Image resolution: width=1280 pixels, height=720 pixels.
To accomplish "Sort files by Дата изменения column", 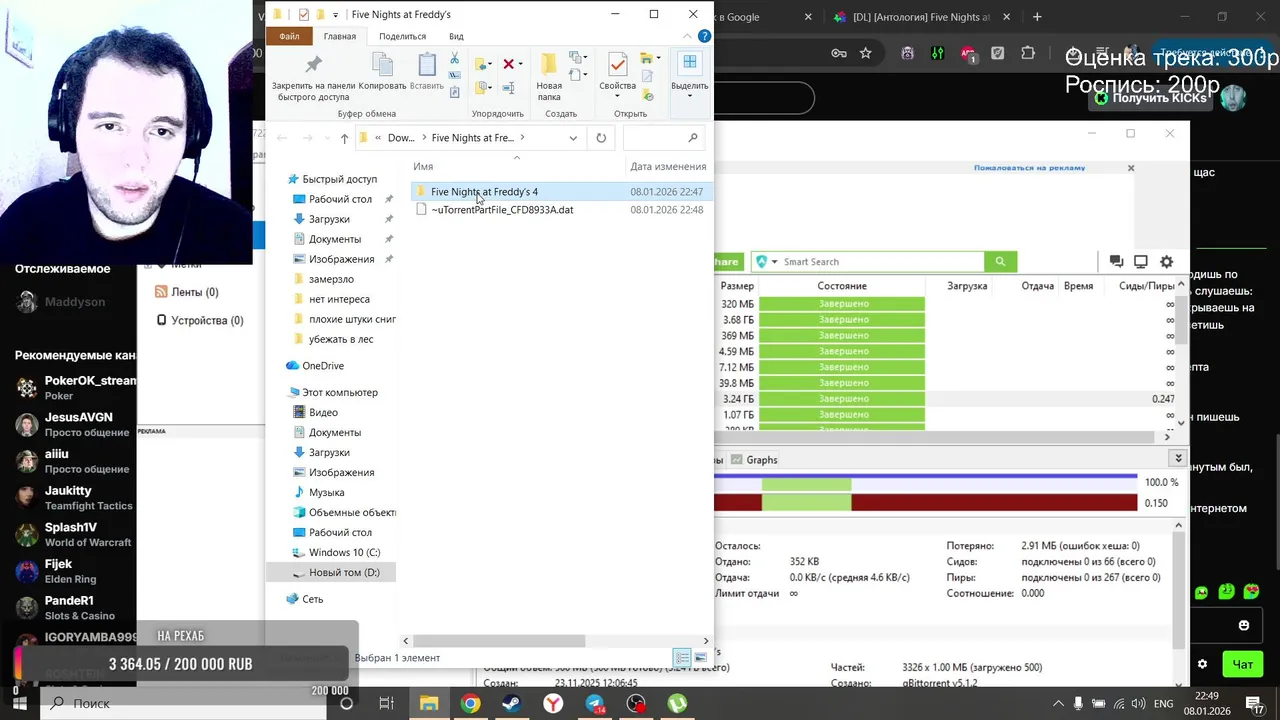I will click(x=668, y=167).
